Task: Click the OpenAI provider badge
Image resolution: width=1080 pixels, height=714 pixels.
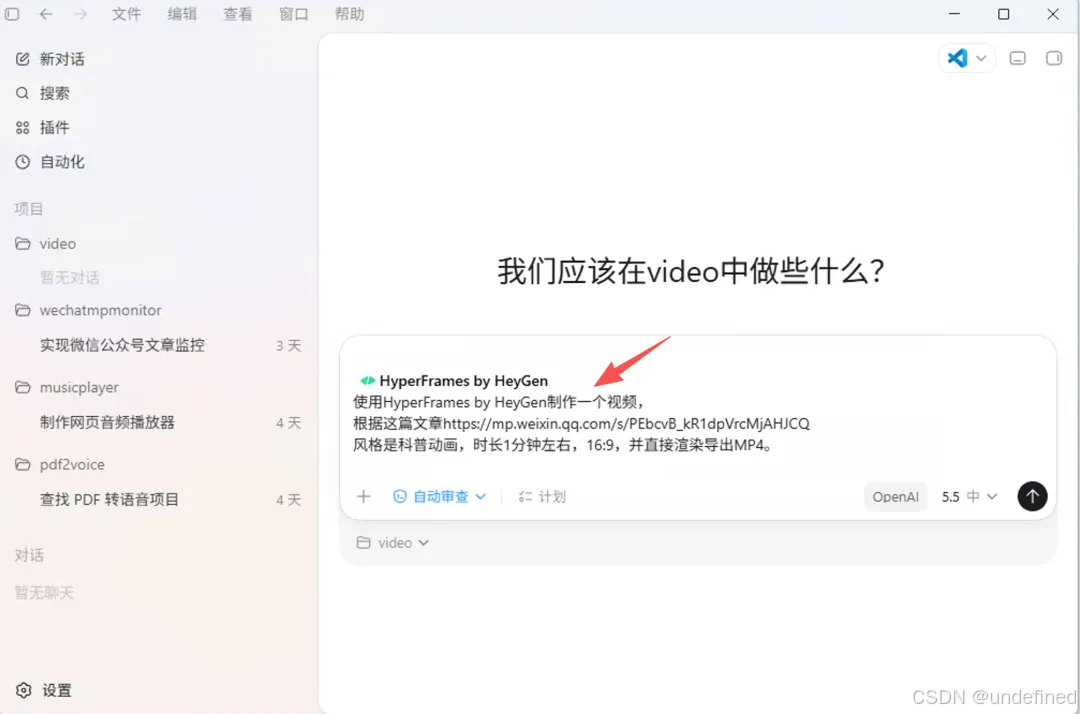Action: tap(895, 496)
